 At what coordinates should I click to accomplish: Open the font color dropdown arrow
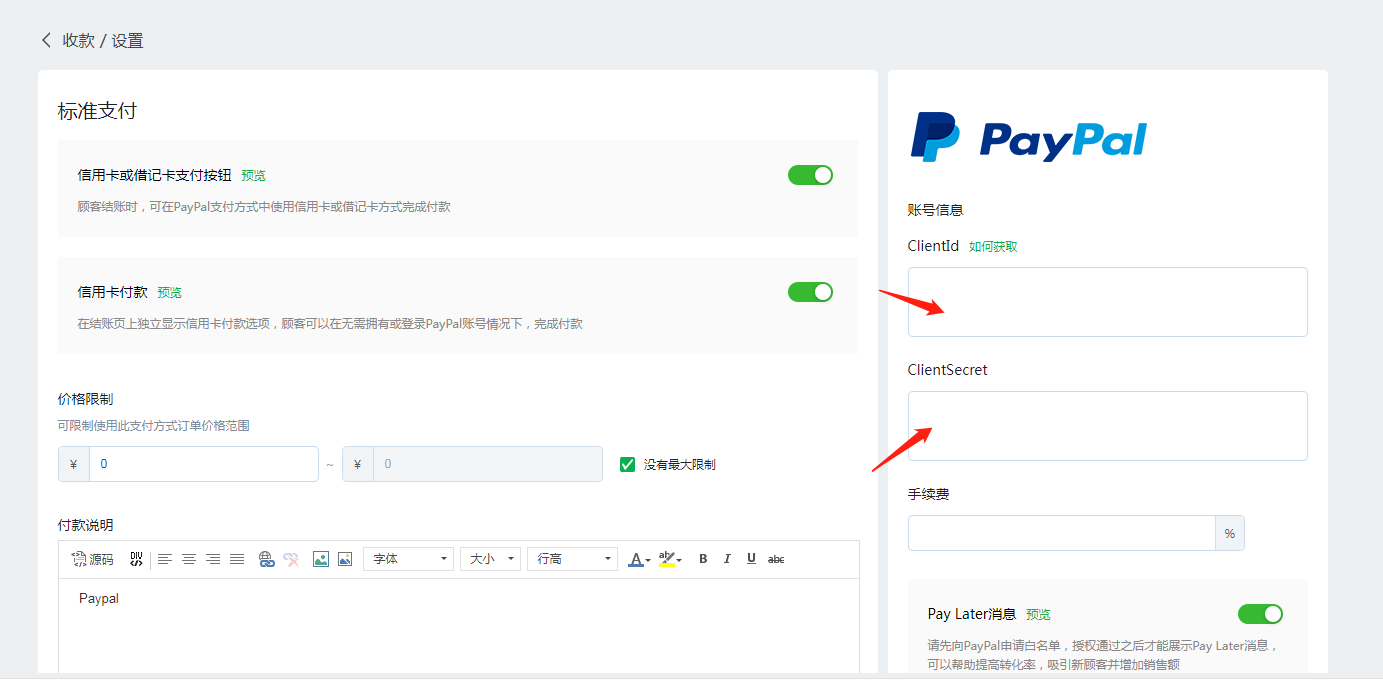point(648,560)
